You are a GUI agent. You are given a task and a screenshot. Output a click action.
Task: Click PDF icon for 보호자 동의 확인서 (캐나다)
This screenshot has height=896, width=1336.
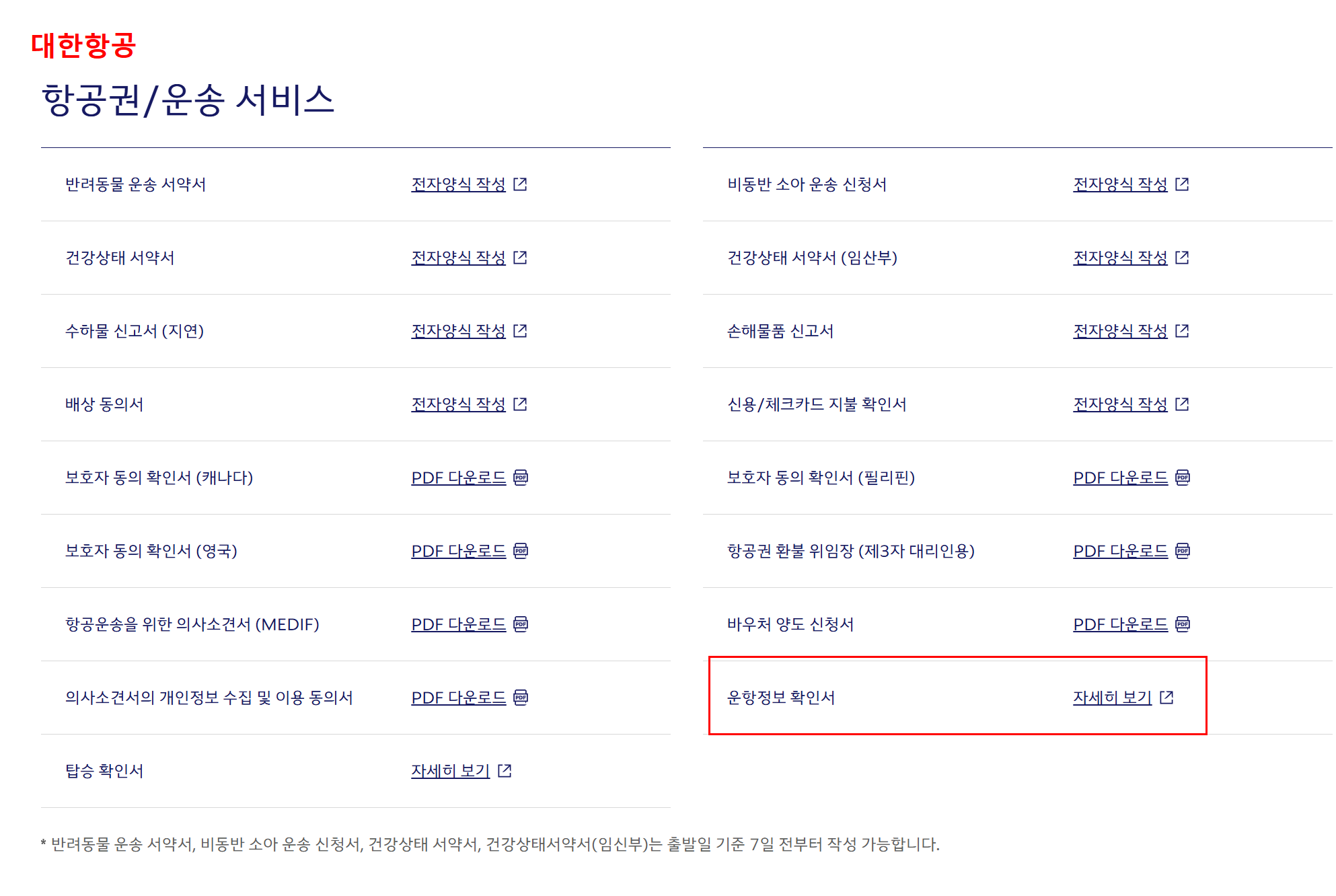point(521,478)
